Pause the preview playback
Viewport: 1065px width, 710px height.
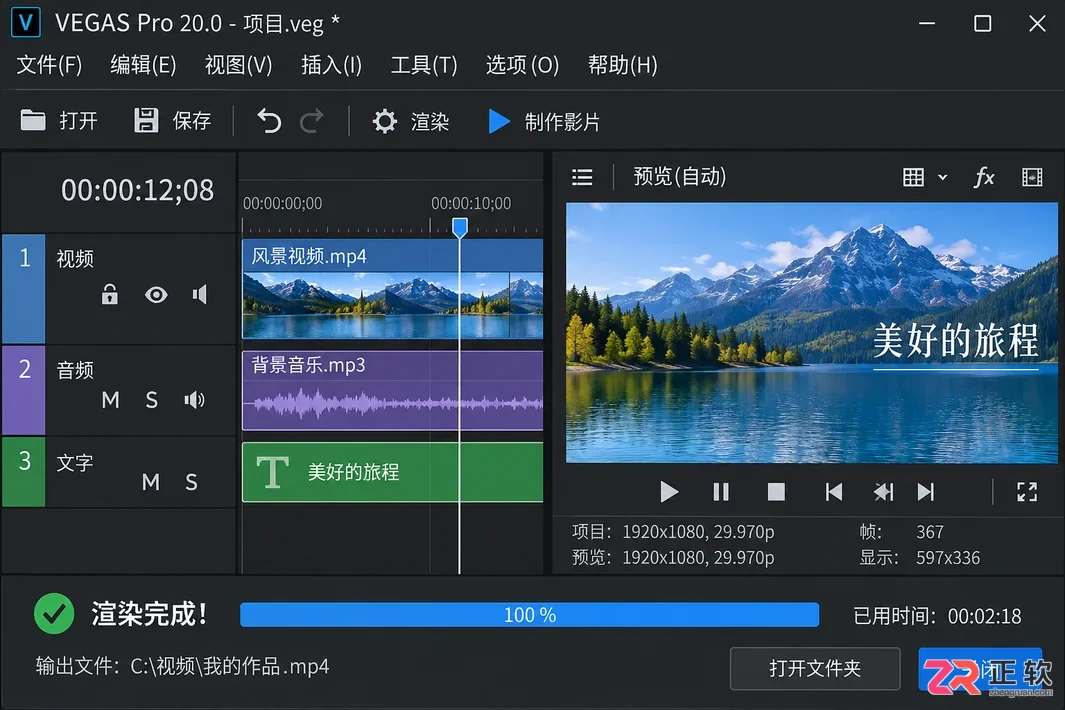click(x=721, y=491)
